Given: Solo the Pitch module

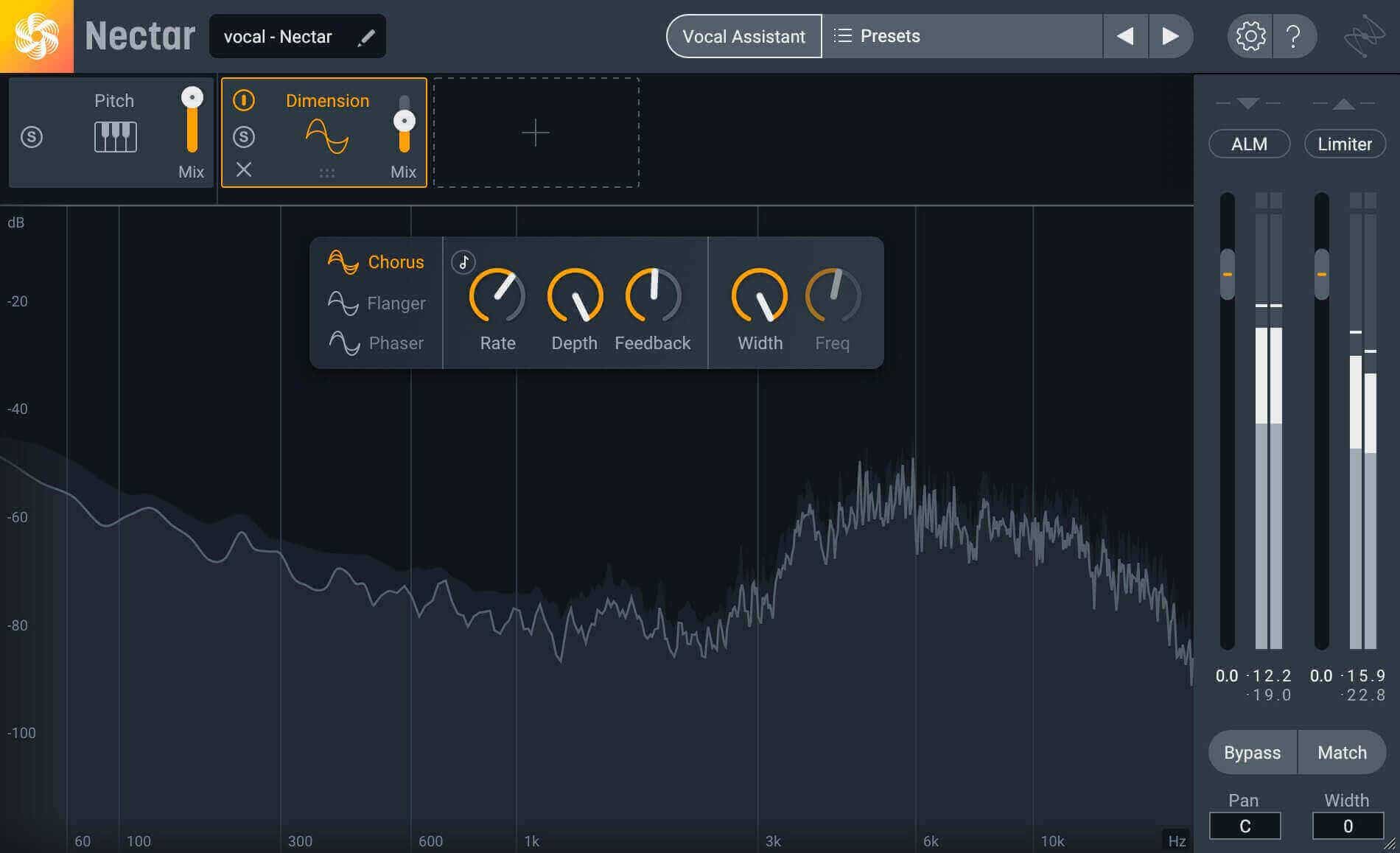Looking at the screenshot, I should click(x=32, y=137).
